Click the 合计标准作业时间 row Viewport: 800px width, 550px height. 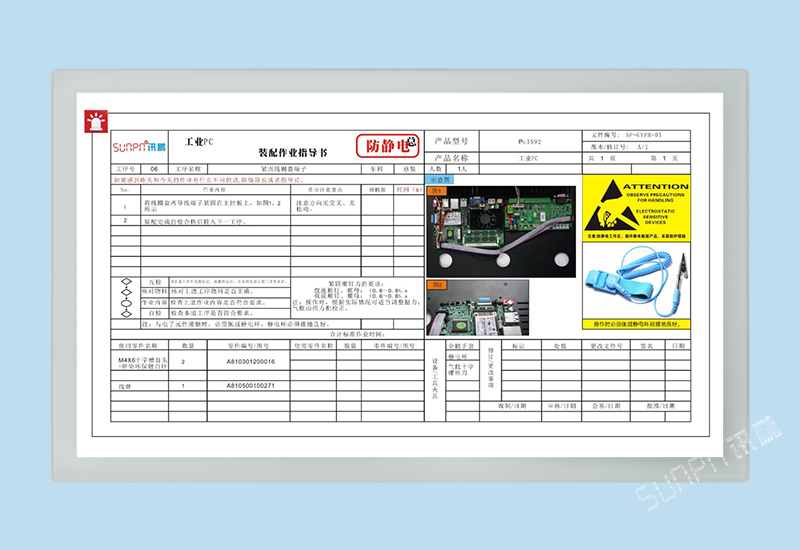pos(267,335)
